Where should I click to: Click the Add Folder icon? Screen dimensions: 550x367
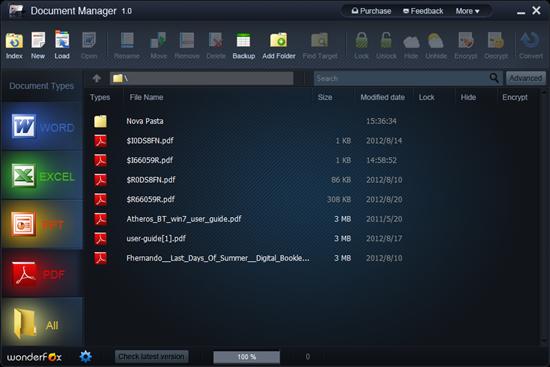279,46
